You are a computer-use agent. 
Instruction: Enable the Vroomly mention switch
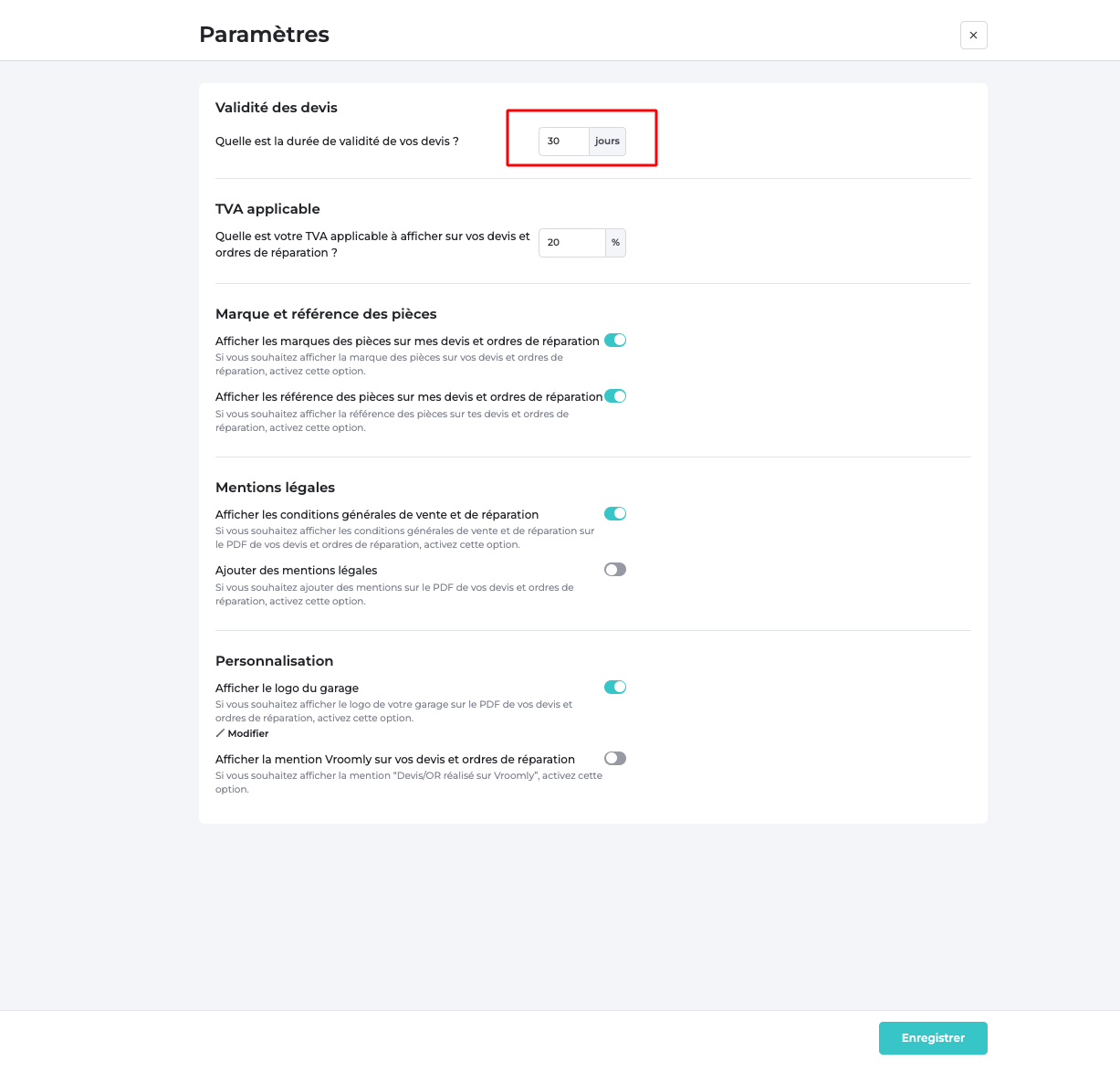(x=615, y=758)
